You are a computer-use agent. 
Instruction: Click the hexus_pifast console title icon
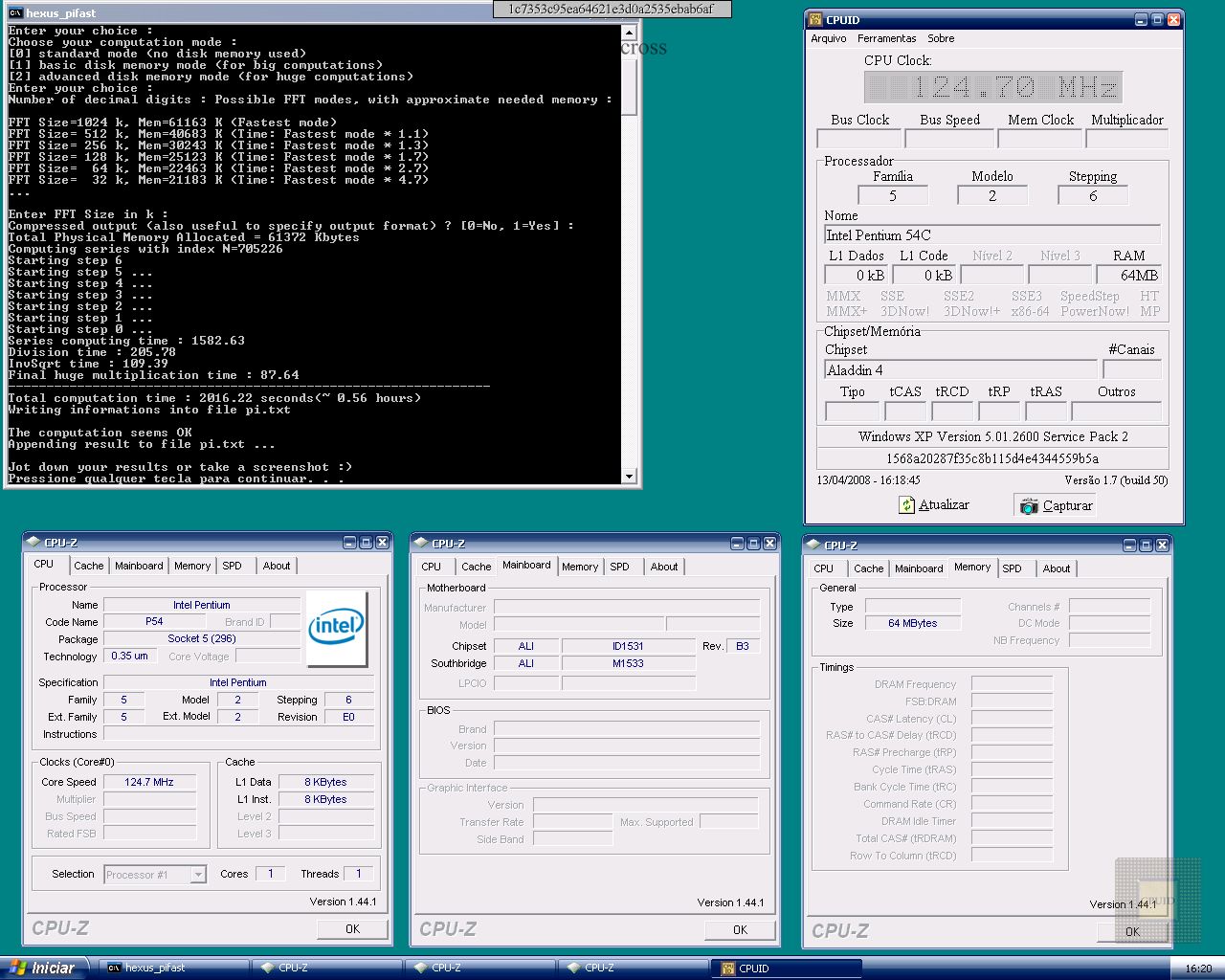point(15,12)
